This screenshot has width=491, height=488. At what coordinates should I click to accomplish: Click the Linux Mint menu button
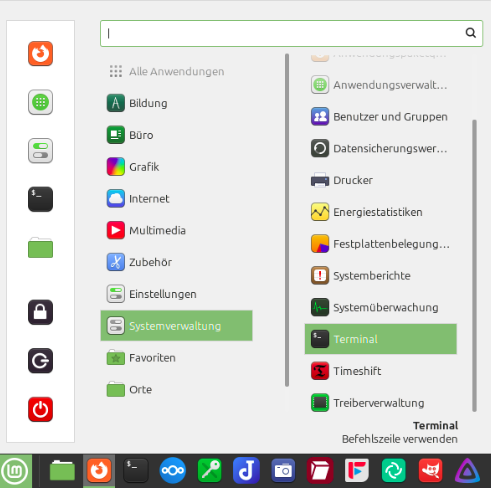16,471
